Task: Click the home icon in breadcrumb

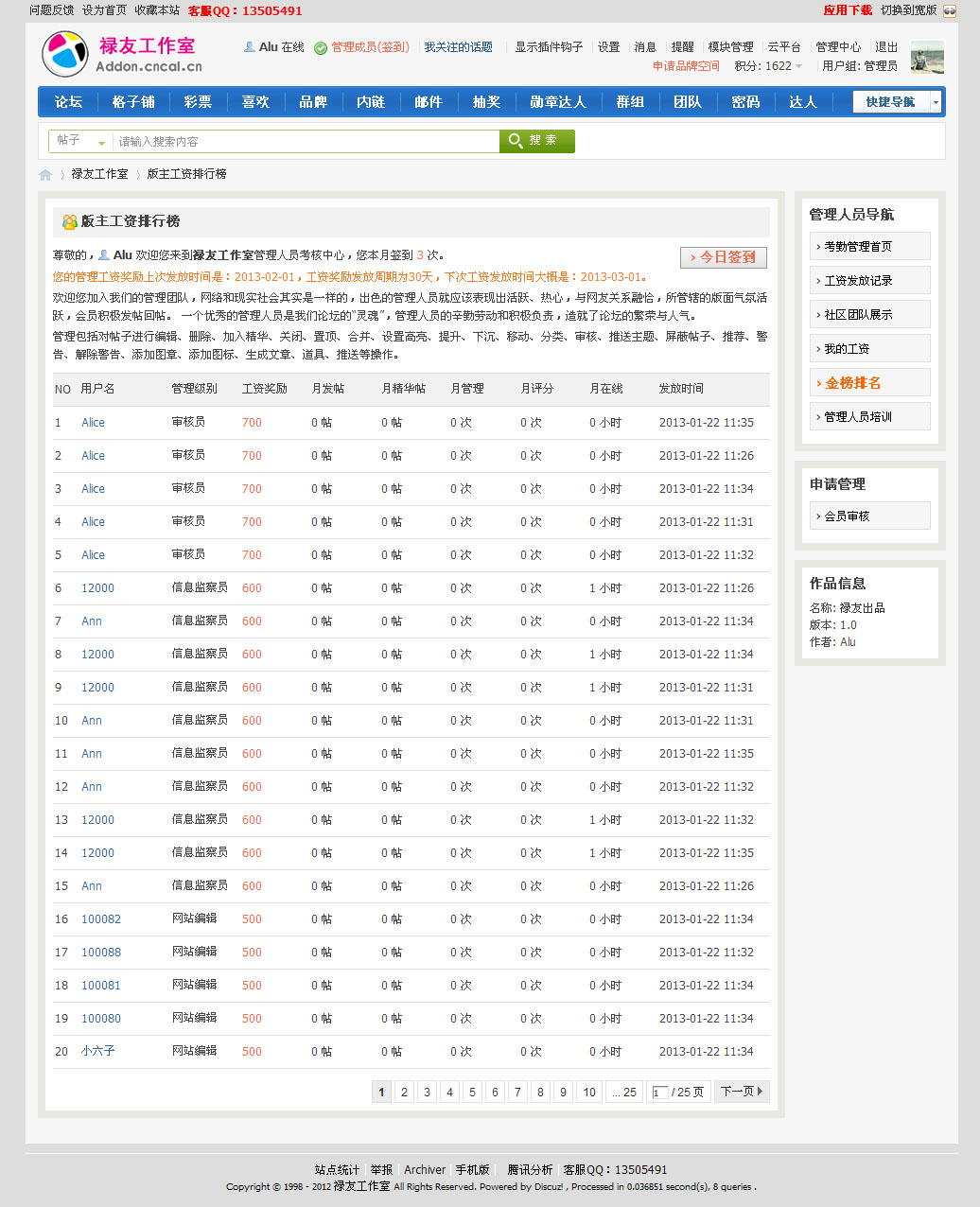Action: click(x=45, y=175)
